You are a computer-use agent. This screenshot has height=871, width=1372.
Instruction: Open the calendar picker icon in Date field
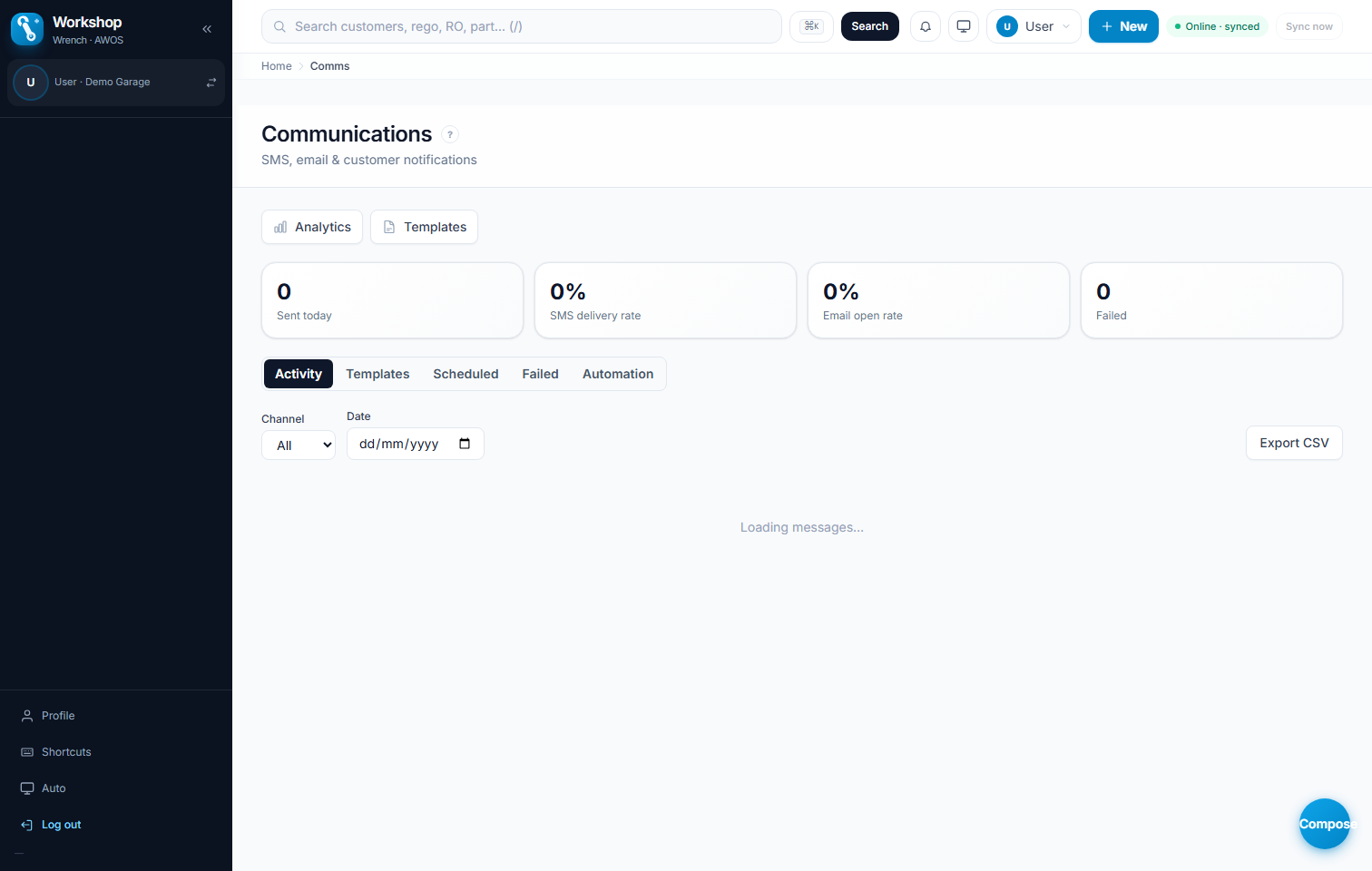click(x=465, y=444)
